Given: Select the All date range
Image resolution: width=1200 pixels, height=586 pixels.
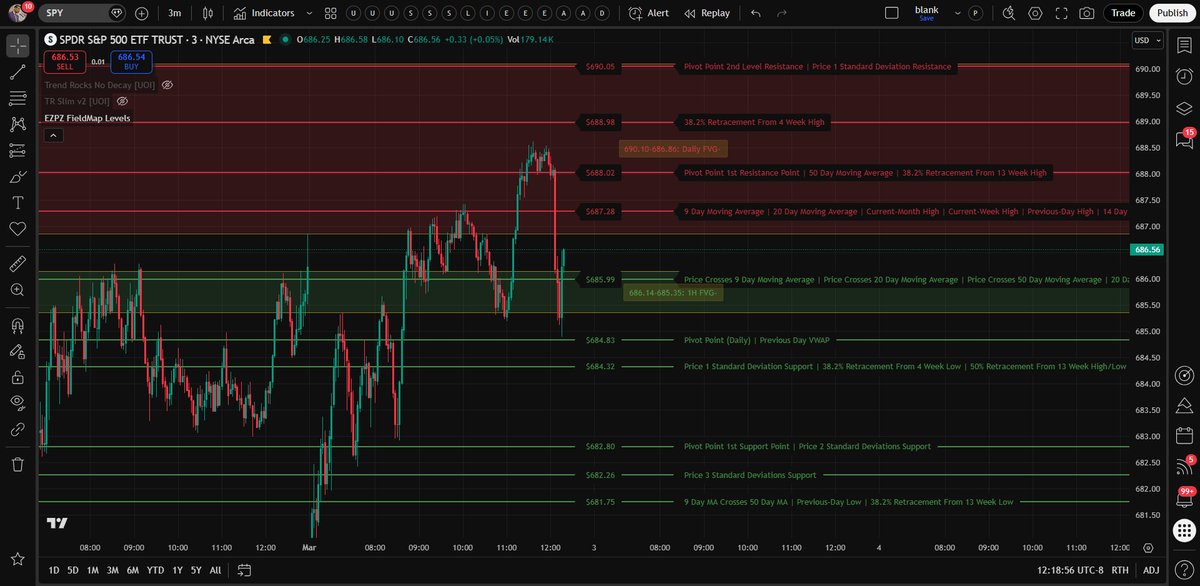Looking at the screenshot, I should pos(215,570).
